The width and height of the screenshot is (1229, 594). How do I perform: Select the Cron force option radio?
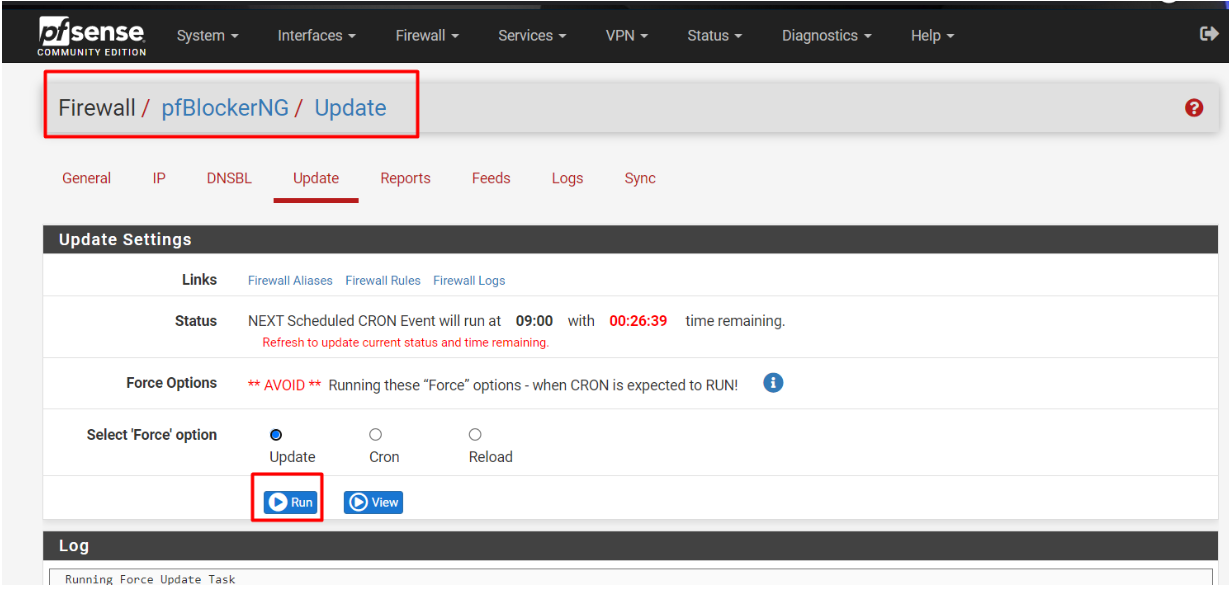pos(375,435)
